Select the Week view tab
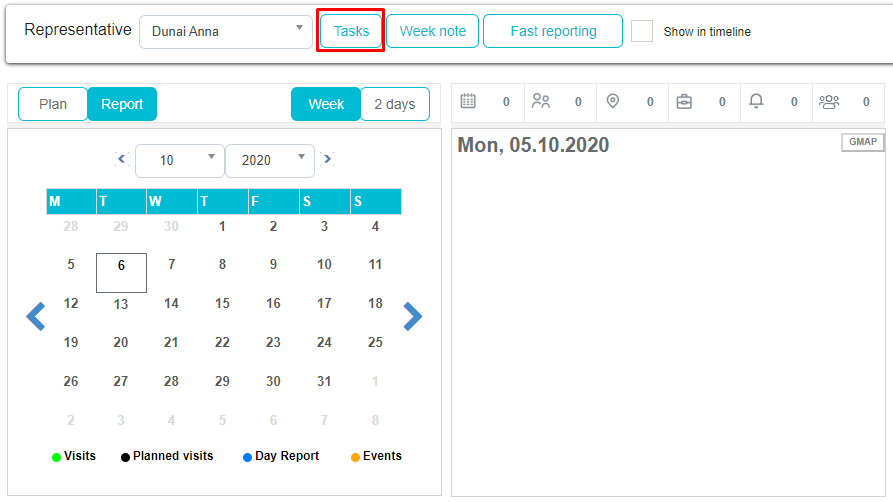Image resolution: width=893 pixels, height=502 pixels. (326, 104)
